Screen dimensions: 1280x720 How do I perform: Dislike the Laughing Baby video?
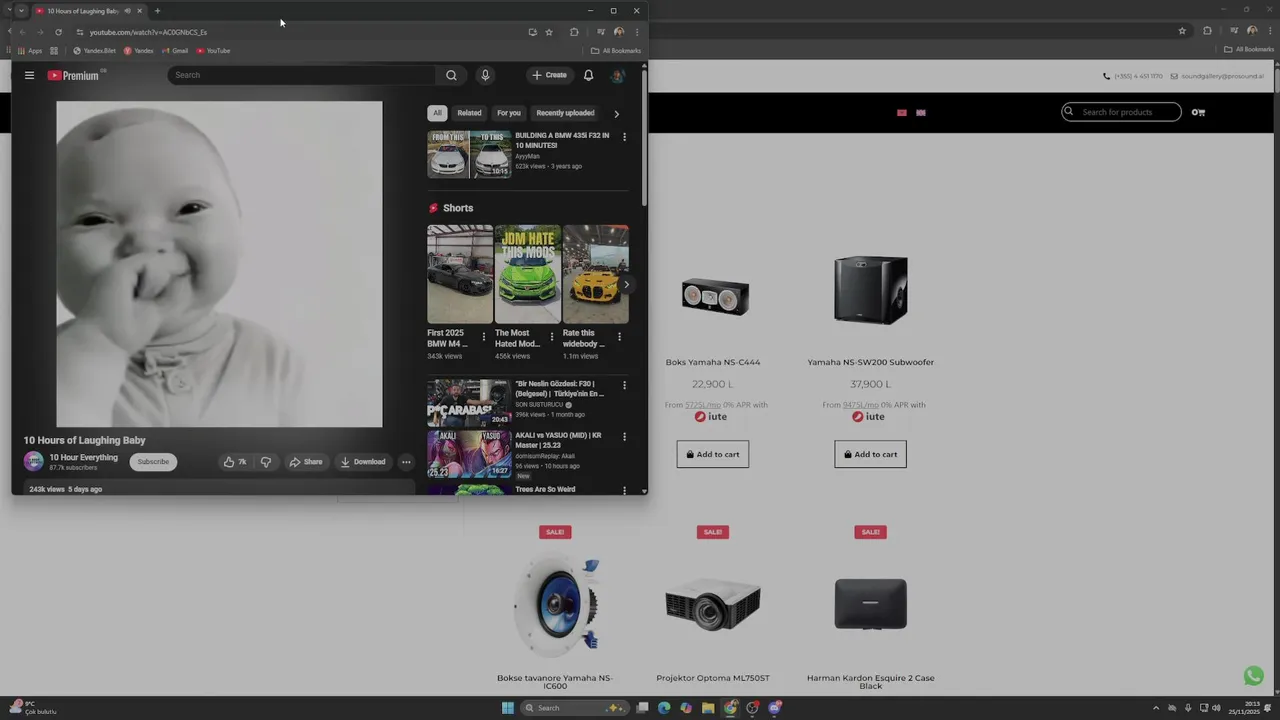265,462
